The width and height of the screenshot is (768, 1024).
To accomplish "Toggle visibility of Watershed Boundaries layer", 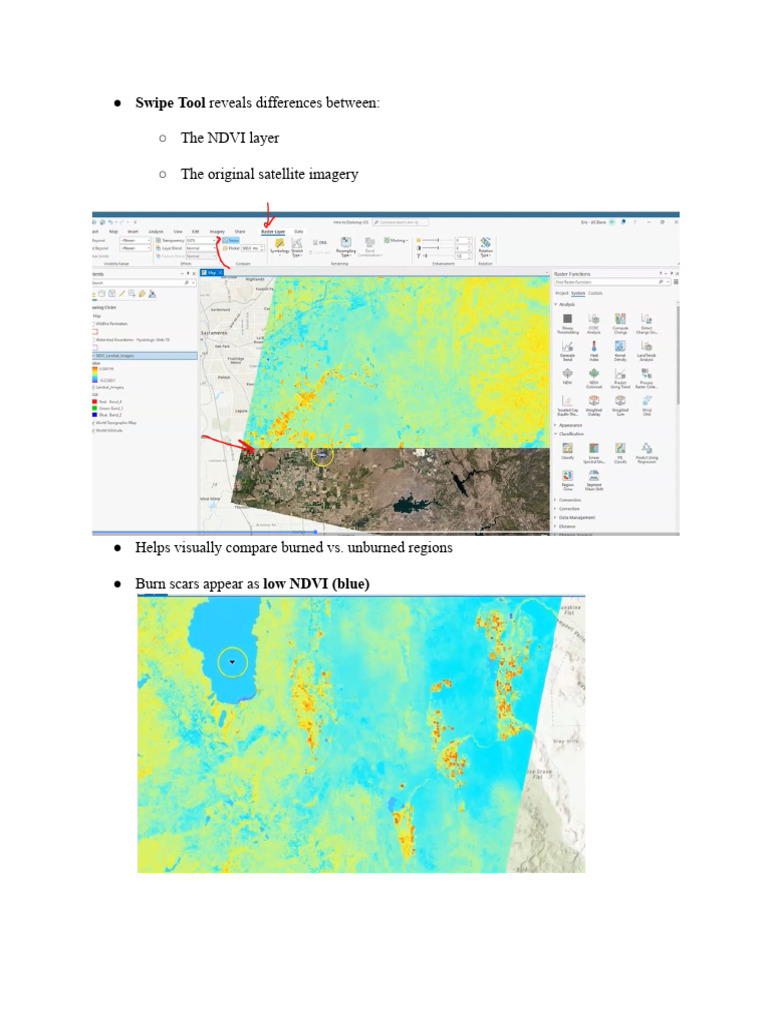I will click(94, 340).
